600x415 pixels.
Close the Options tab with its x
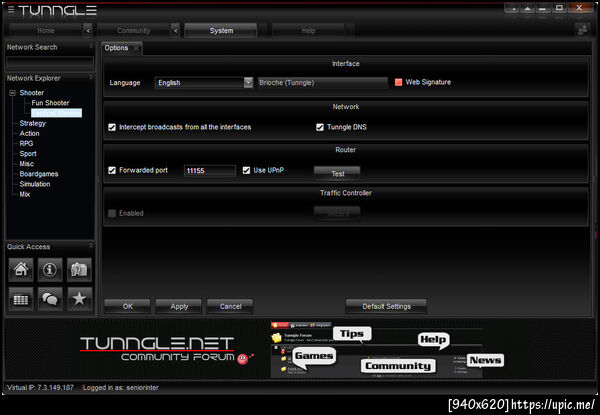(x=136, y=48)
